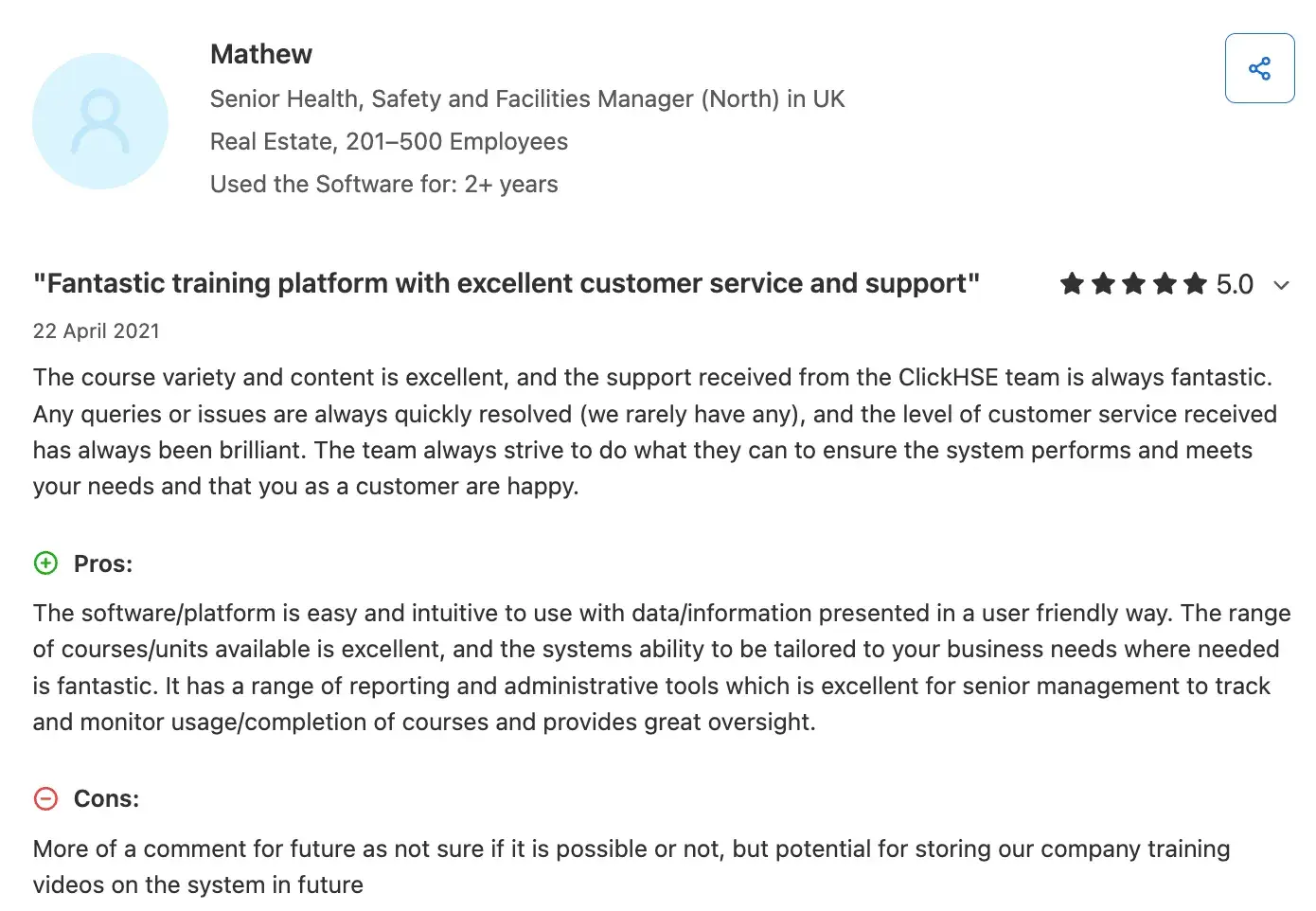Click Real Estate, 201–500 Employees text
Image resolution: width=1316 pixels, height=911 pixels.
[x=389, y=141]
